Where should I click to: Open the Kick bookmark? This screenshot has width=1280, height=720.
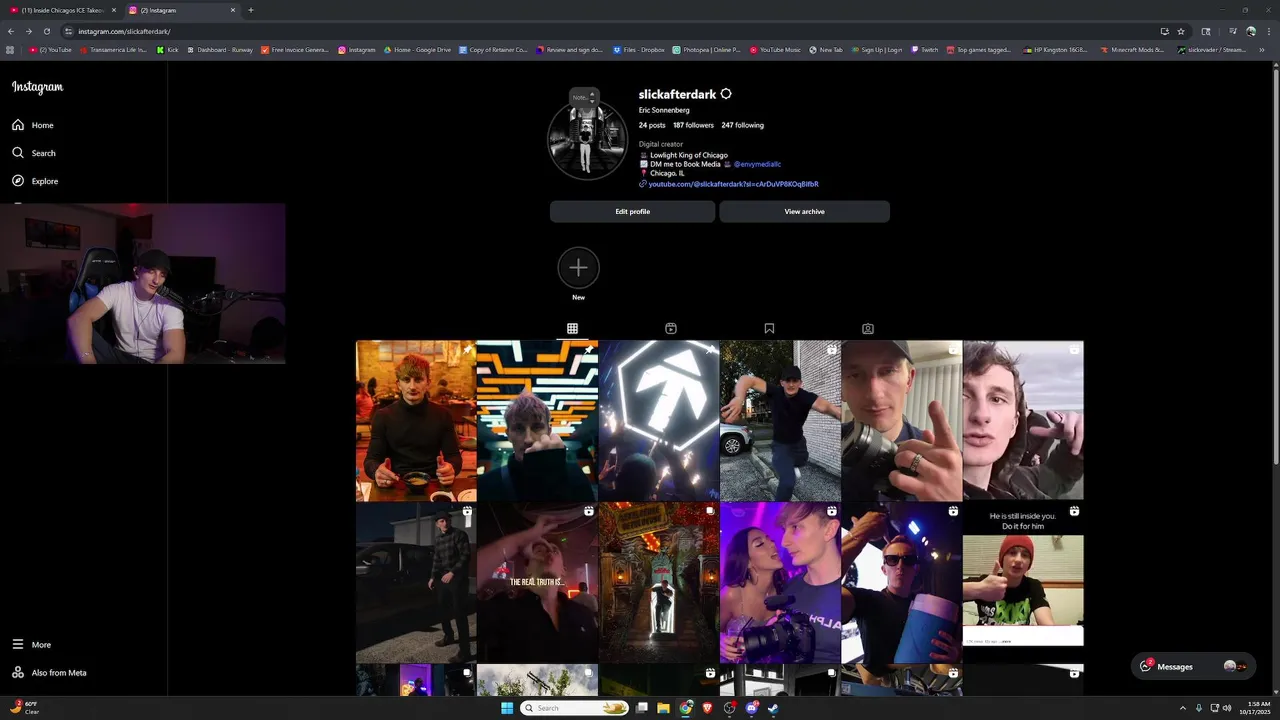168,49
